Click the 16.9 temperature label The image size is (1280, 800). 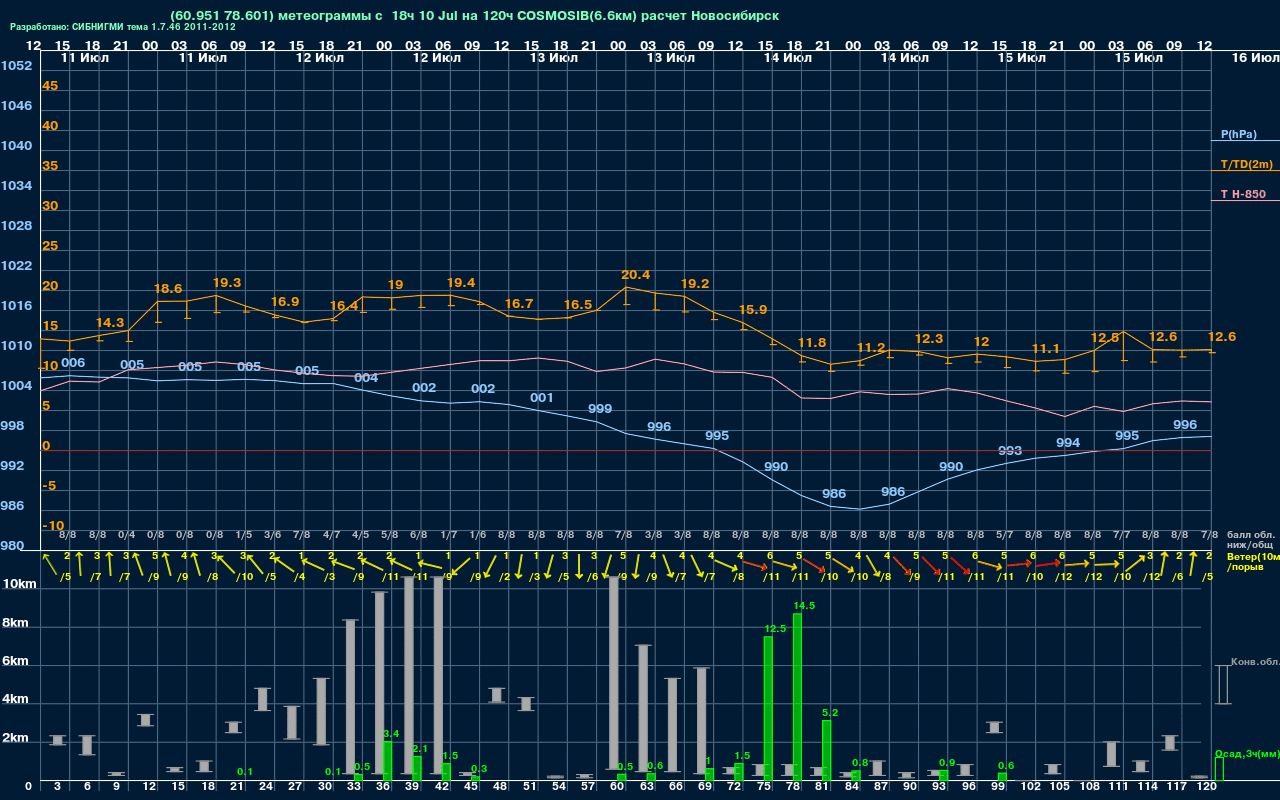point(285,301)
